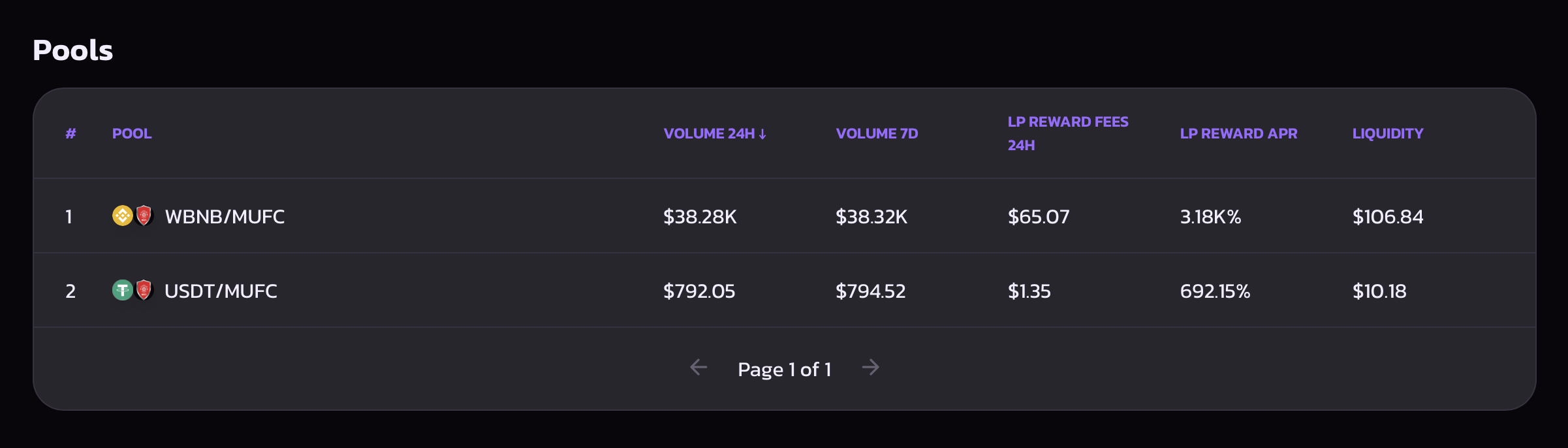Click the WBNB token icon in row 1
This screenshot has width=1568, height=448.
(122, 216)
